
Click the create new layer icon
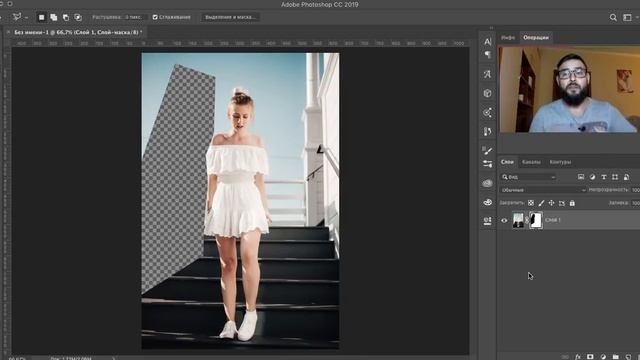coord(628,357)
